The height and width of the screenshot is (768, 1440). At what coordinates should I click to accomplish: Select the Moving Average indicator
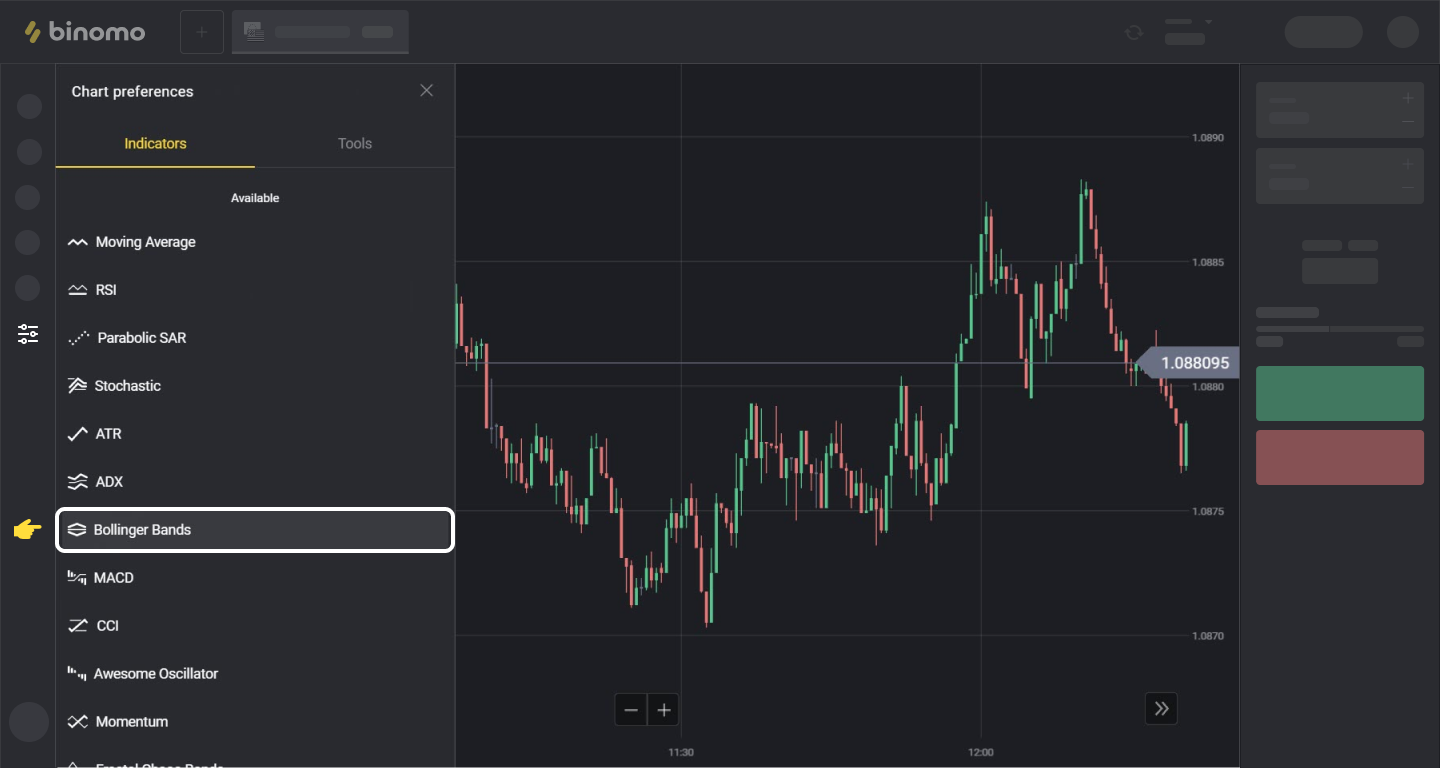point(255,242)
